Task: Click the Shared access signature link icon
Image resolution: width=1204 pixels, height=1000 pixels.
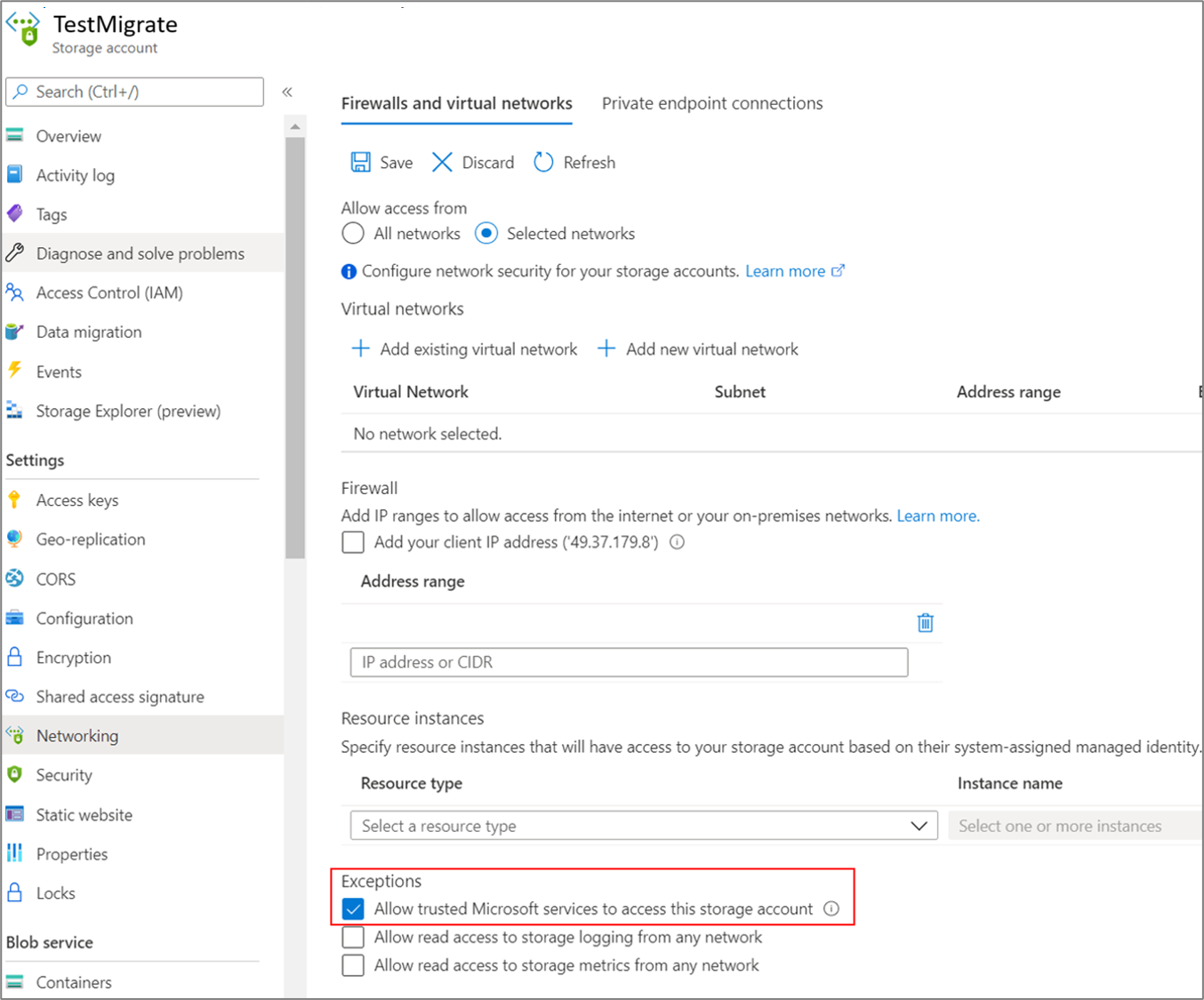Action: pos(15,696)
